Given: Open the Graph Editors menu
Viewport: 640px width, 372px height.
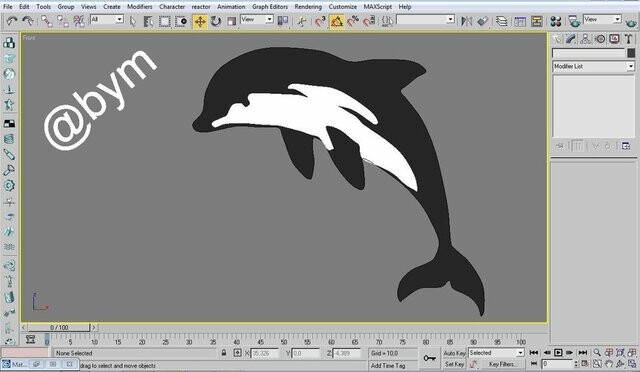Looking at the screenshot, I should (x=270, y=7).
